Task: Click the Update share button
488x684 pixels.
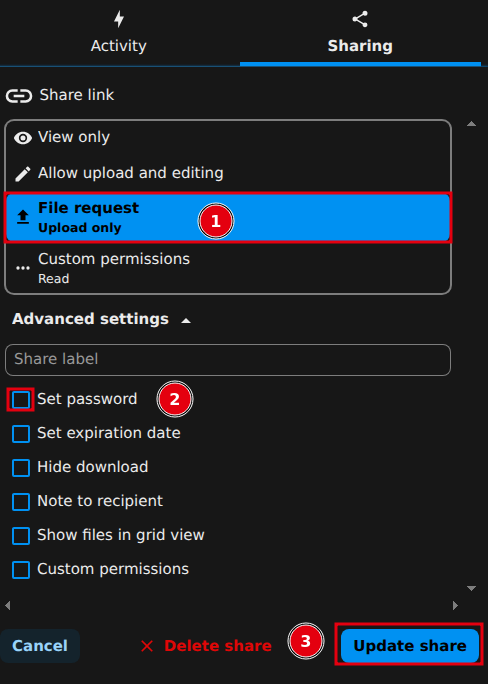Action: click(x=410, y=646)
